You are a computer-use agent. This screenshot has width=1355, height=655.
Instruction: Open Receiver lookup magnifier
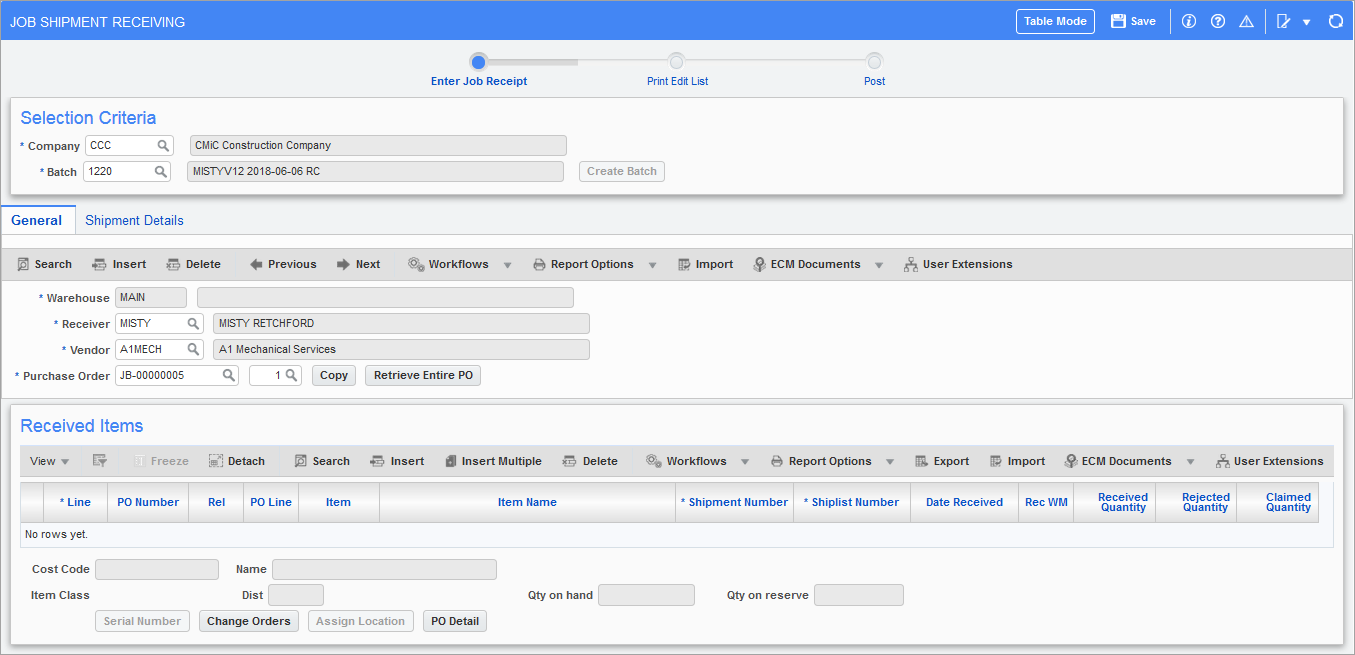(x=193, y=323)
